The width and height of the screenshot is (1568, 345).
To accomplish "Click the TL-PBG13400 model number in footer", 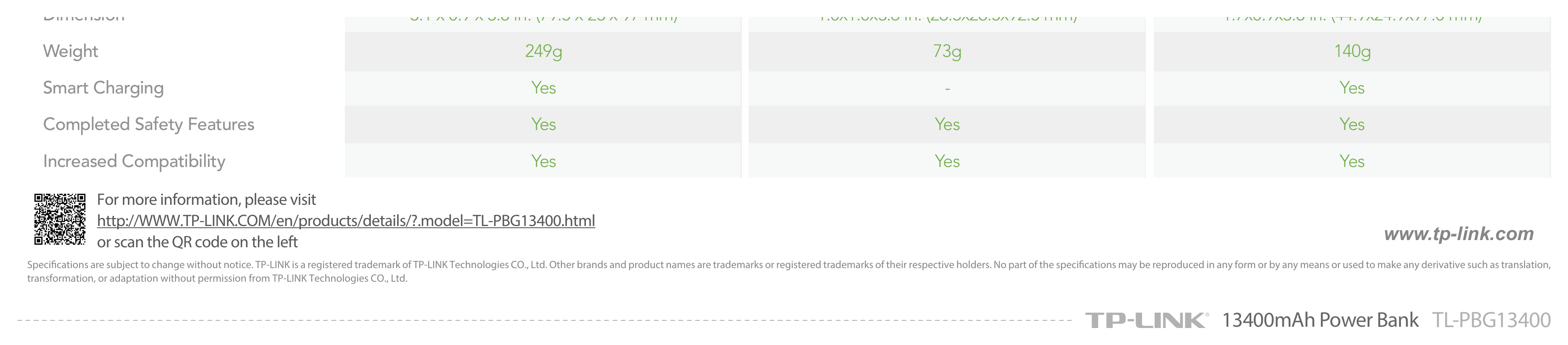I will point(1491,320).
